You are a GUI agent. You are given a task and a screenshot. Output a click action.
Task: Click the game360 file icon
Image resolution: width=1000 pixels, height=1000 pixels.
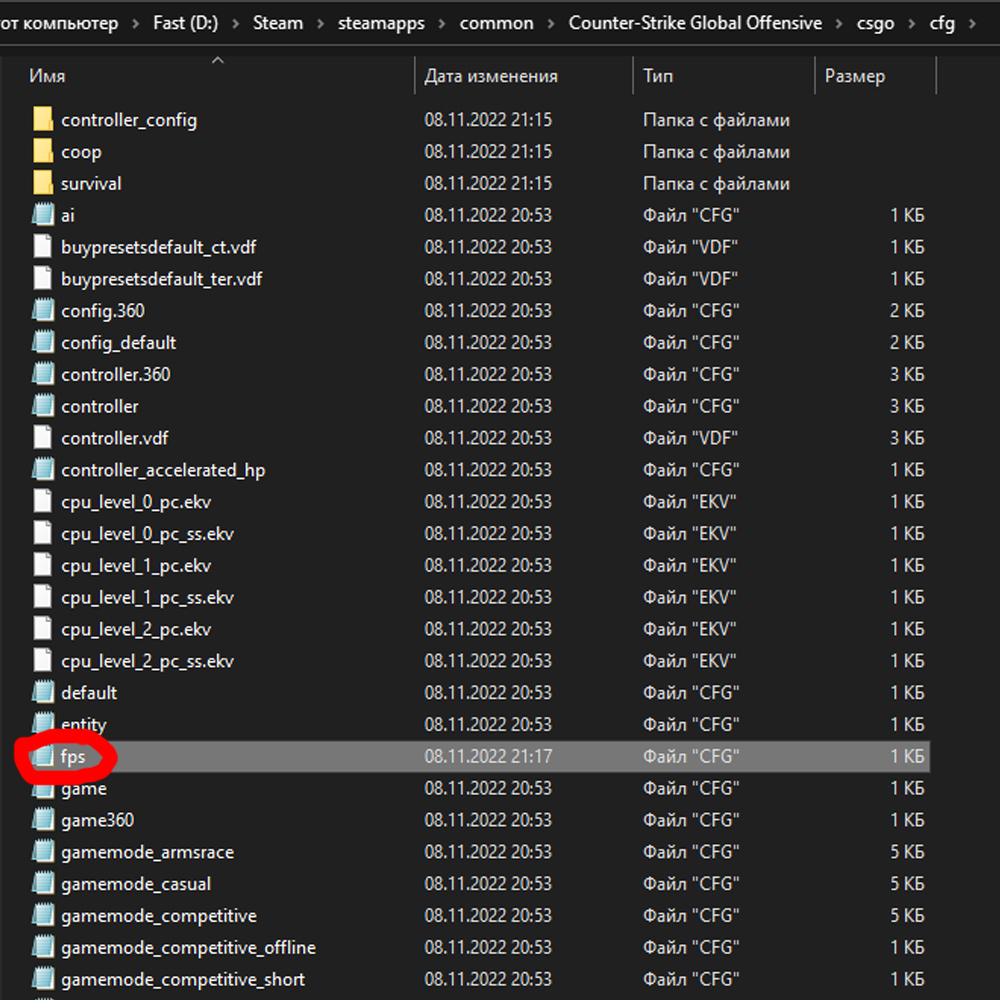point(43,820)
